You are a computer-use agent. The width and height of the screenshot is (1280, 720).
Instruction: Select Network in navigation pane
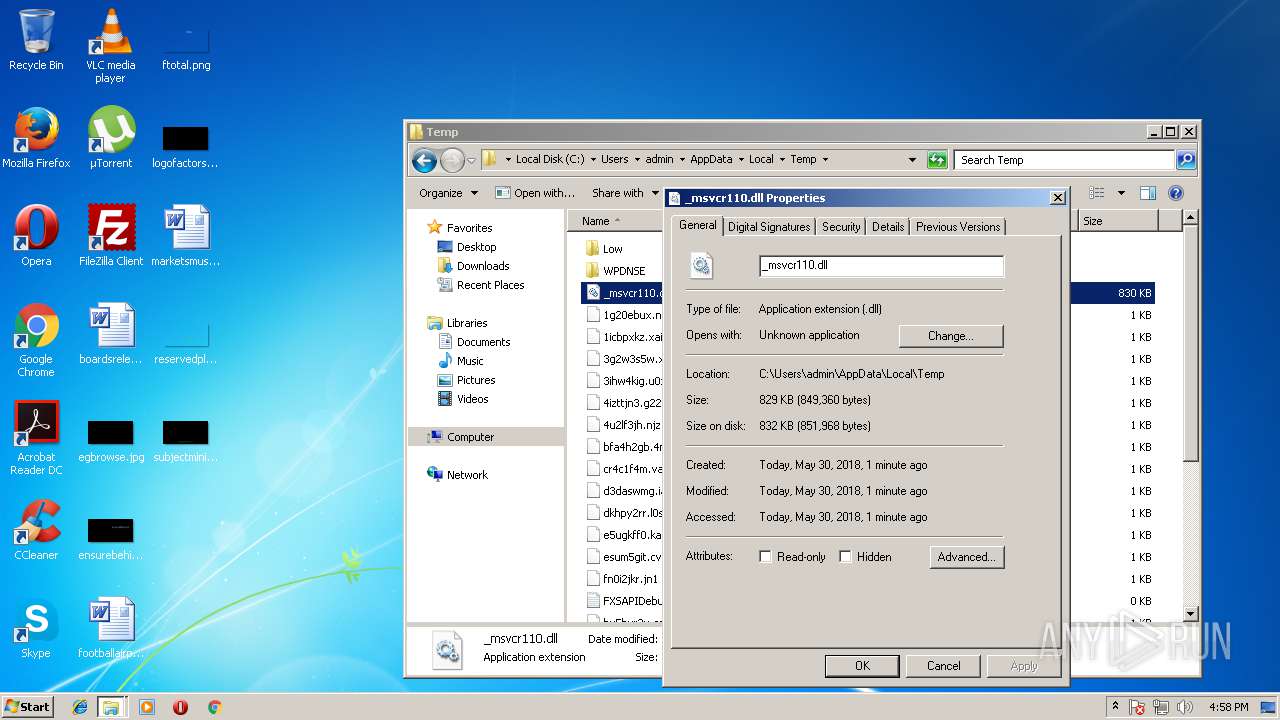457,475
